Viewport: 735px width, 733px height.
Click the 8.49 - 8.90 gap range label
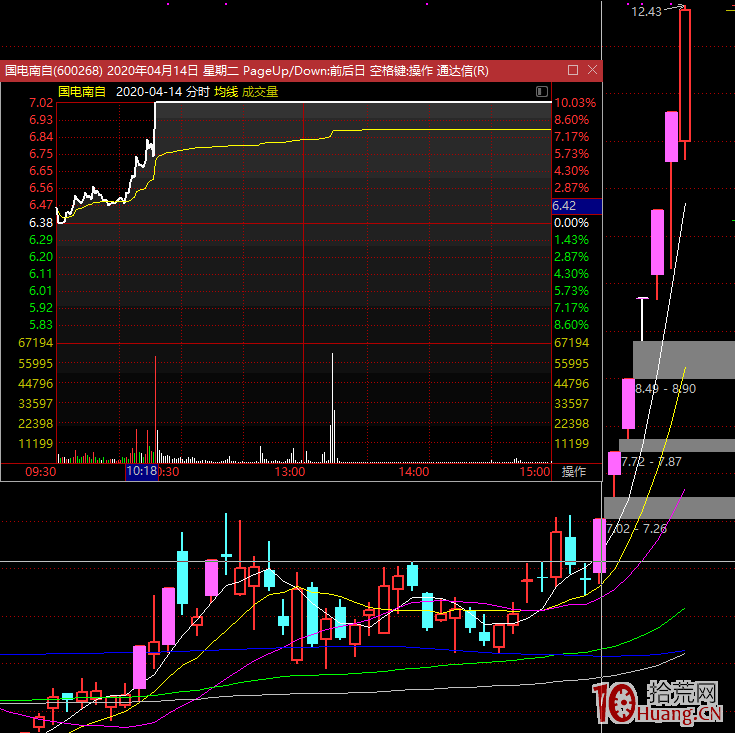(x=666, y=389)
